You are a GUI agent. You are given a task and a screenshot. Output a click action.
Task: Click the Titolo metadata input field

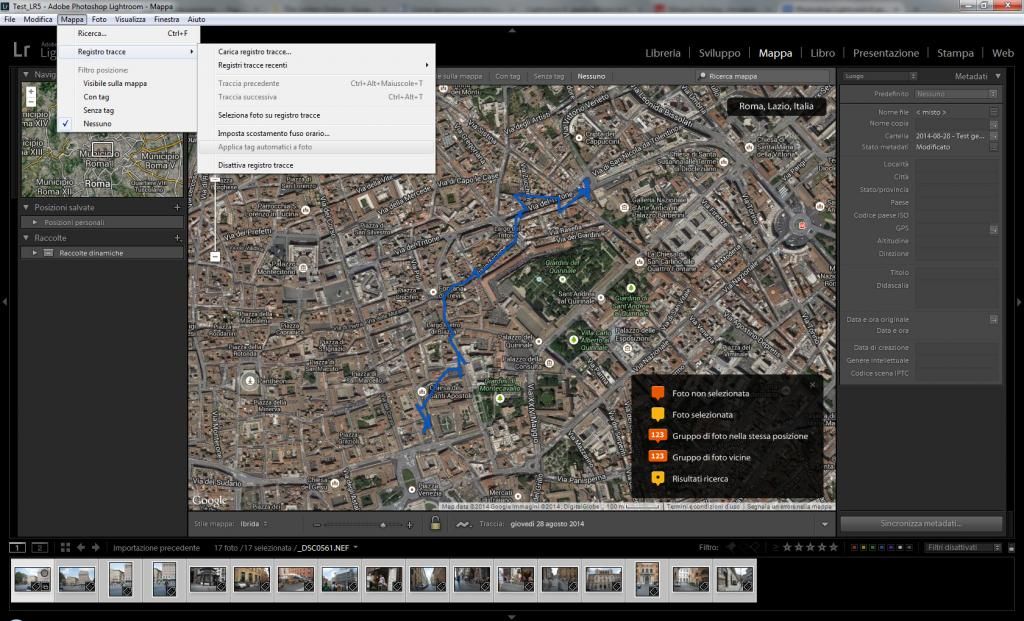(955, 272)
